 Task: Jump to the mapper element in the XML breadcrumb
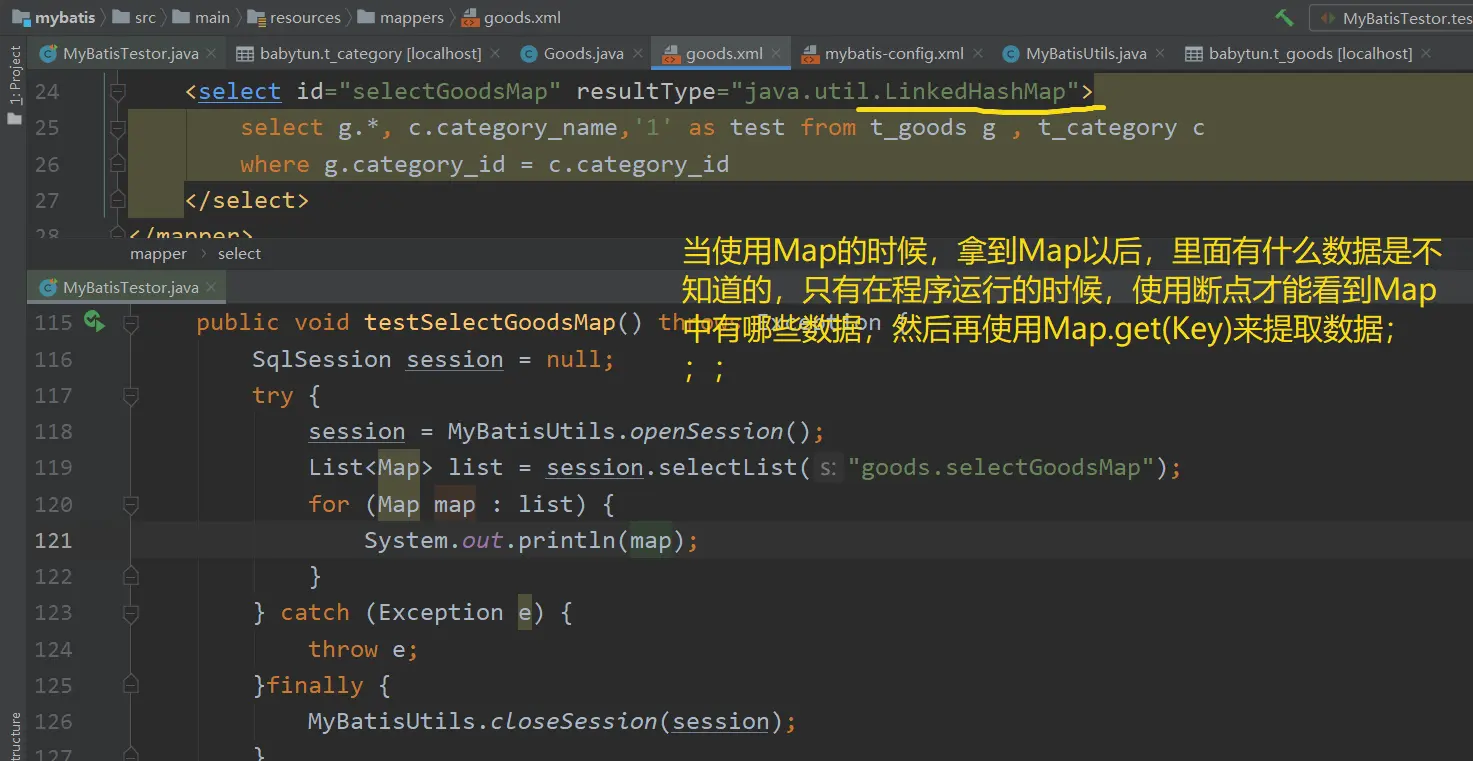pyautogui.click(x=158, y=254)
